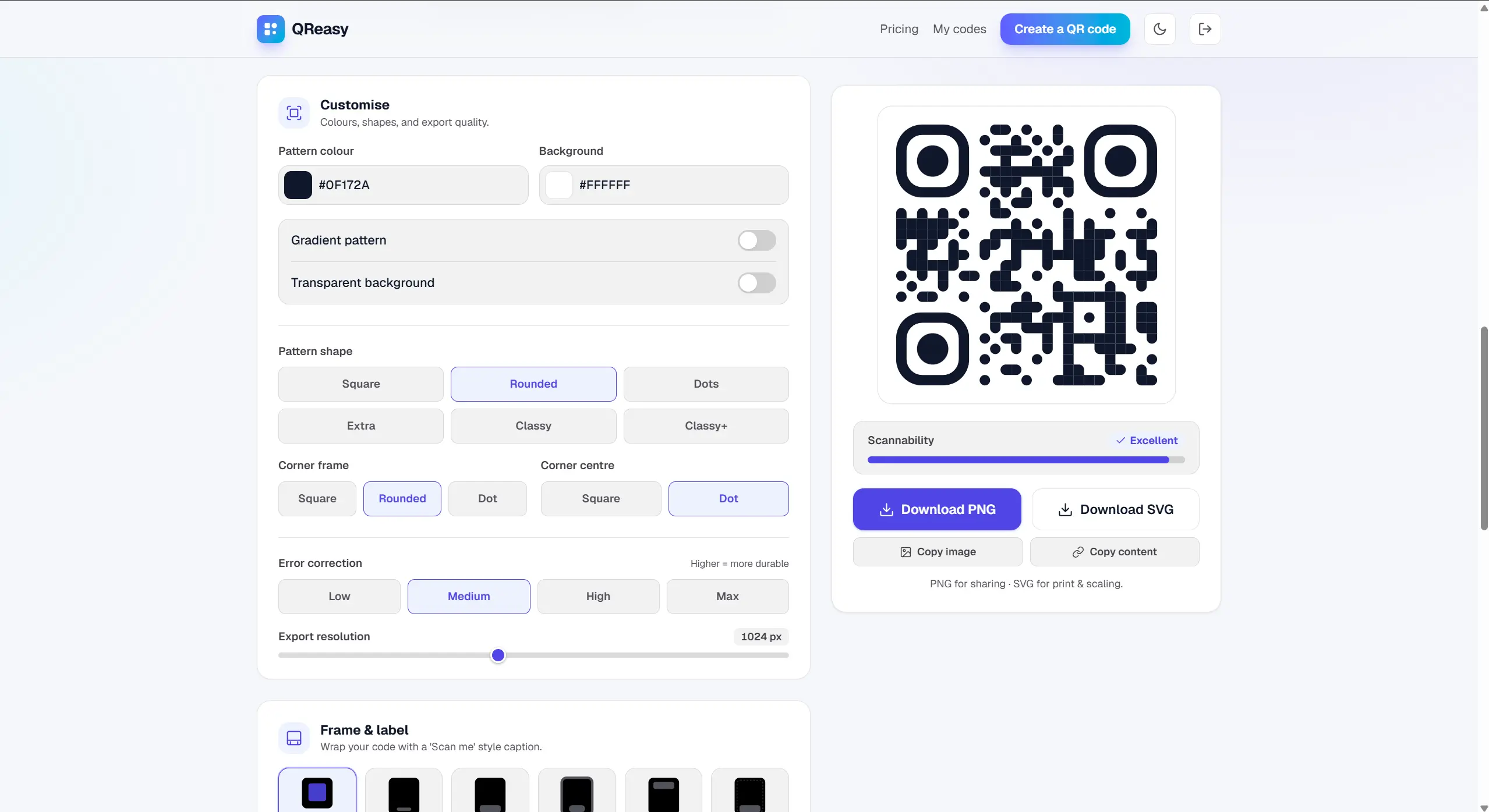
Task: Enable the Gradient pattern switch
Action: point(756,240)
